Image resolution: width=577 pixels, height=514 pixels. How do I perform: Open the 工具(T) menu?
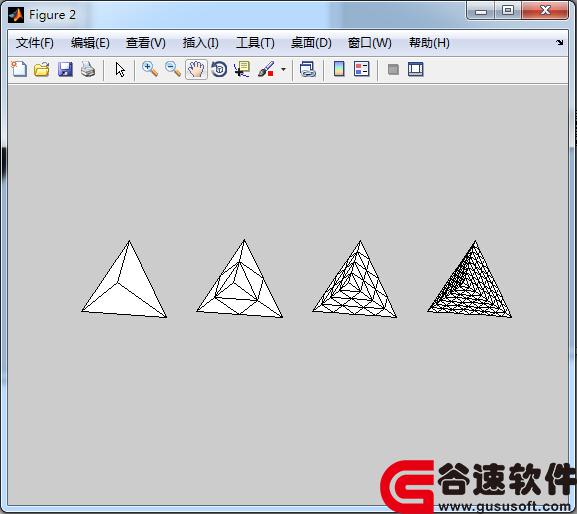point(255,43)
